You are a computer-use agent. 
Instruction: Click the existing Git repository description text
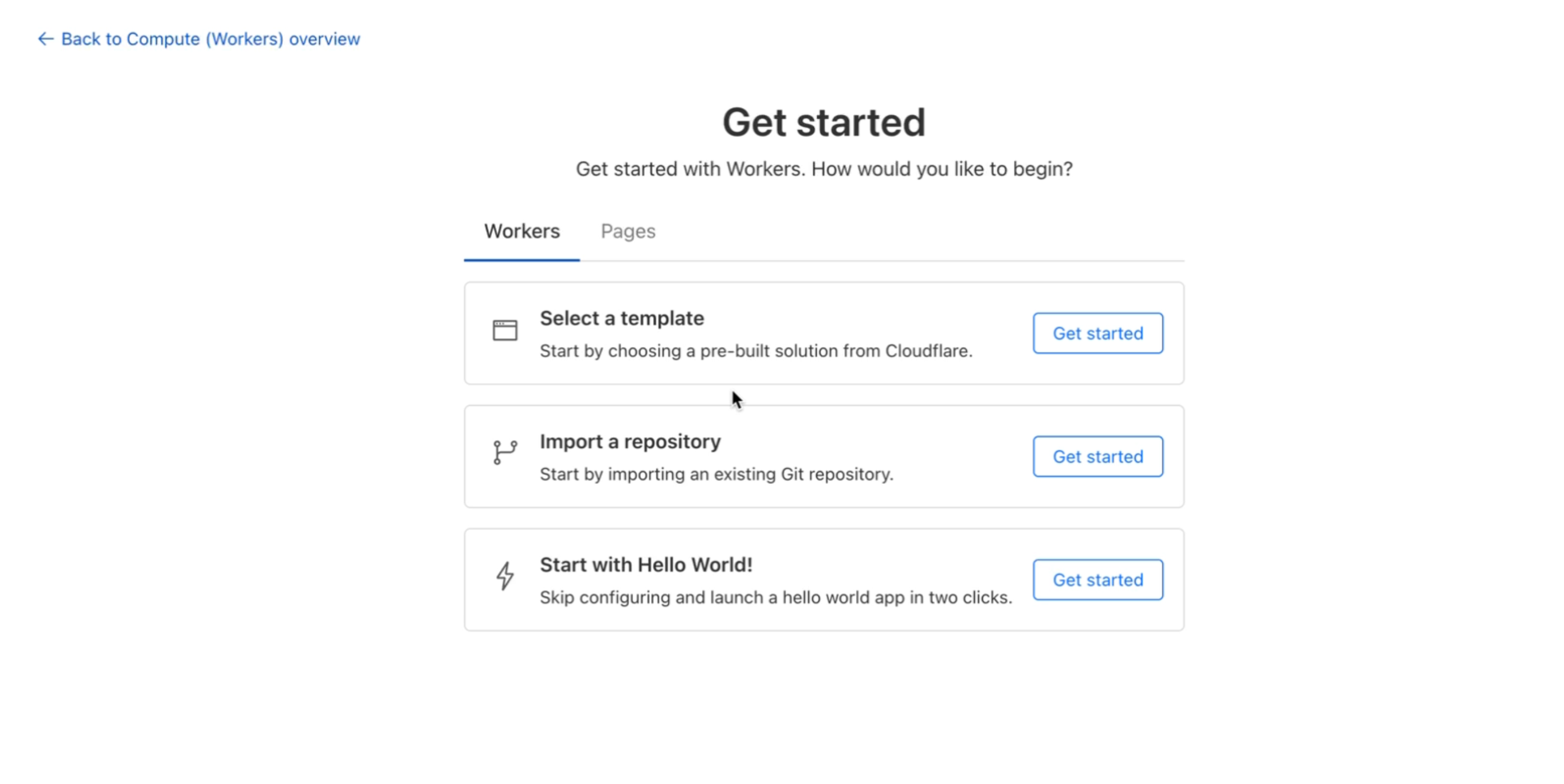coord(716,474)
